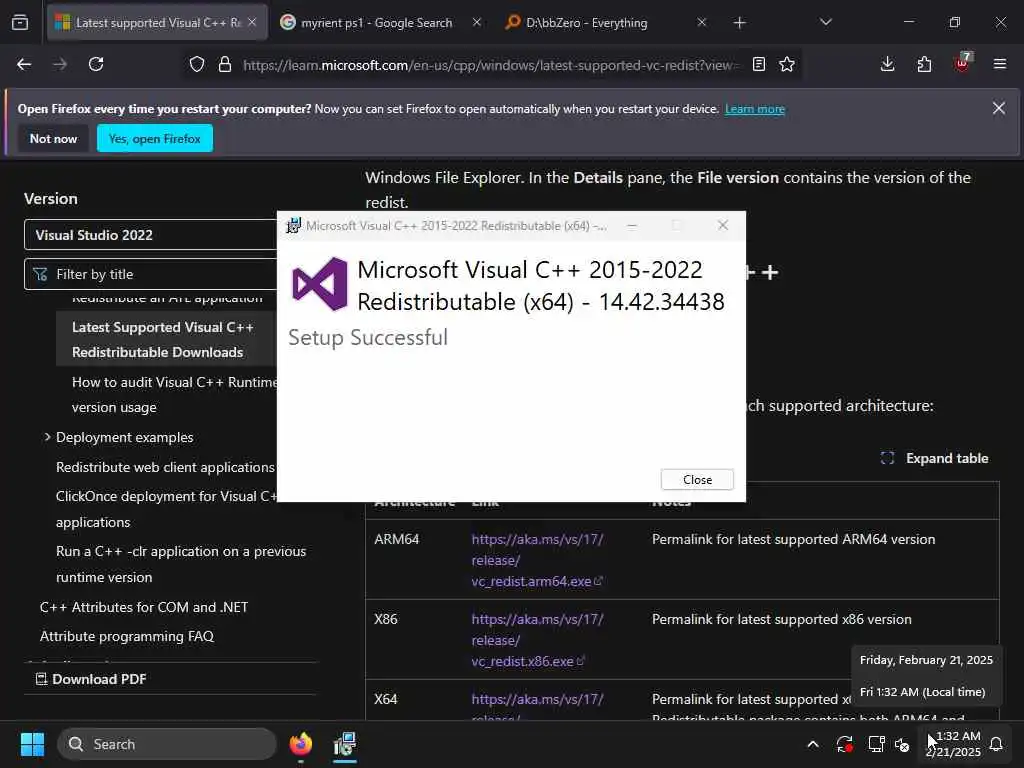This screenshot has height=768, width=1024.
Task: Open the Extensions puzzle icon
Action: (x=924, y=64)
